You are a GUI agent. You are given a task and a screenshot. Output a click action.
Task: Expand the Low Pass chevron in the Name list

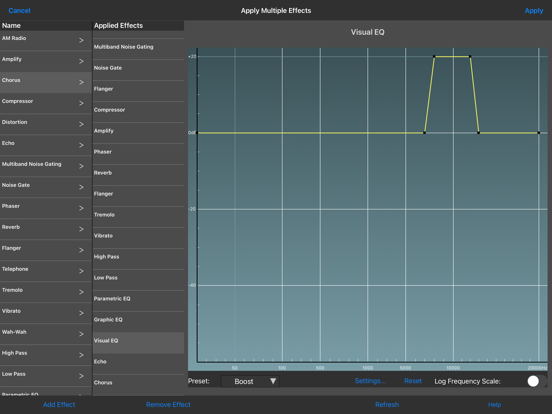coord(81,376)
